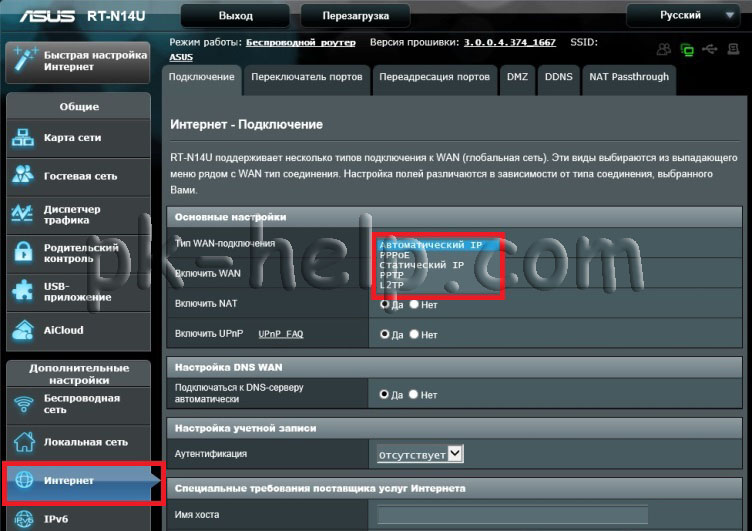This screenshot has height=531, width=752.
Task: Click the ASUS logo
Action: pyautogui.click(x=47, y=16)
